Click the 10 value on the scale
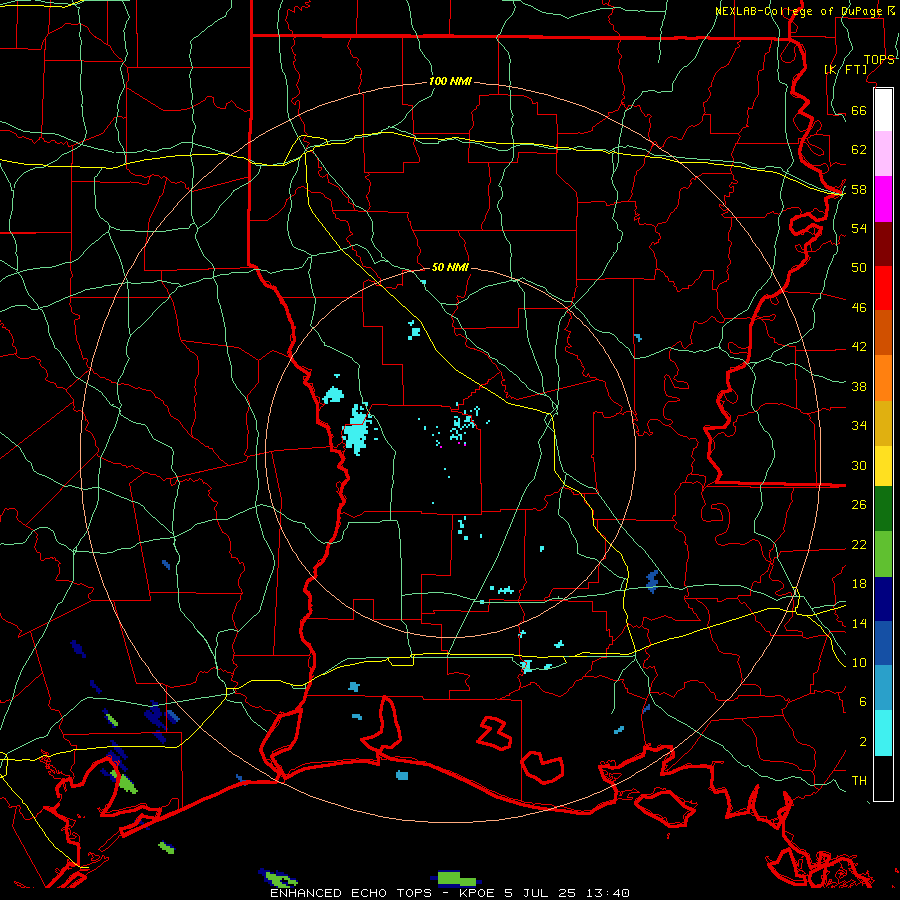This screenshot has width=900, height=900. tap(859, 662)
